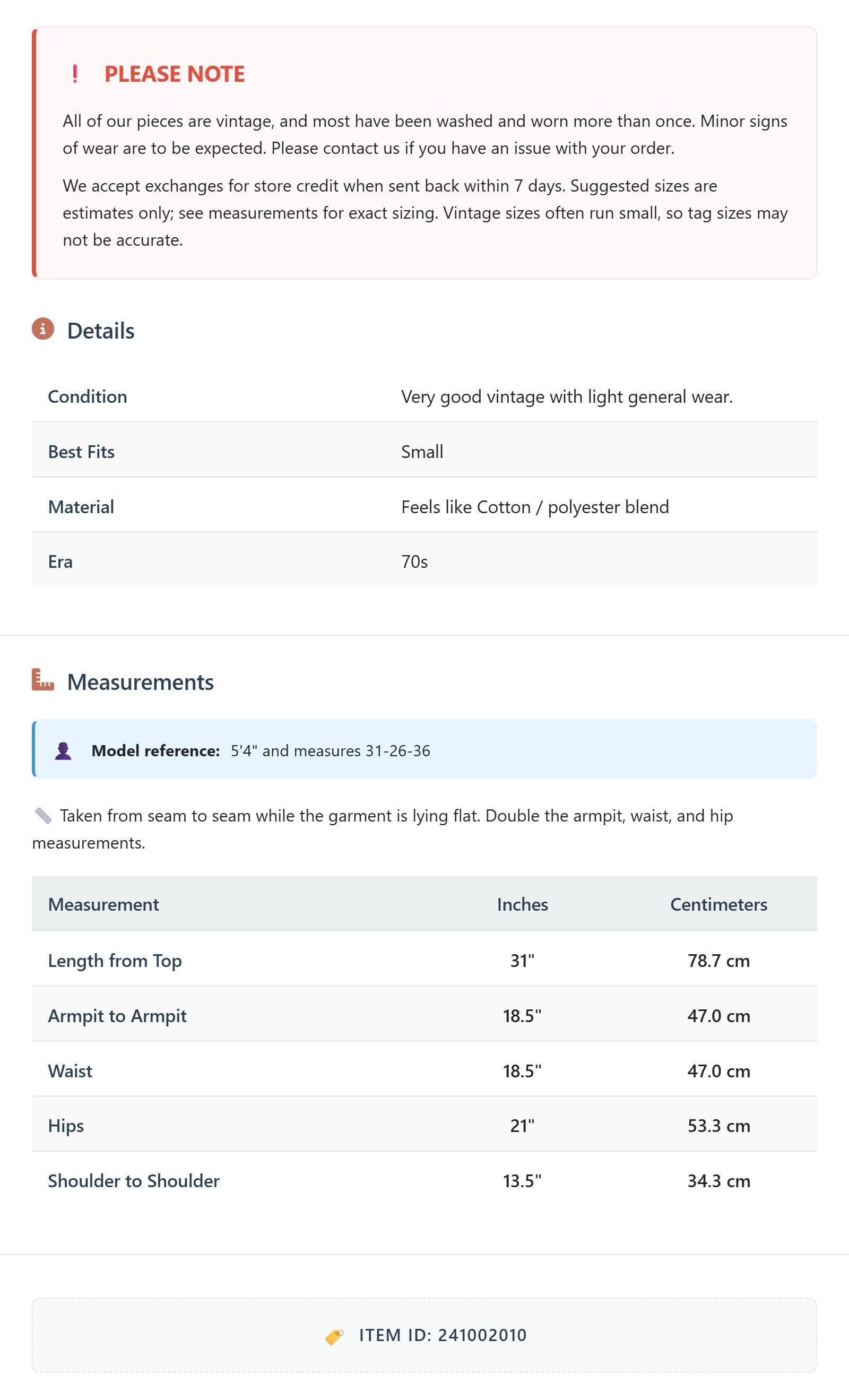Viewport: 849px width, 1400px height.
Task: Click the Measurements section heading
Action: coord(141,682)
